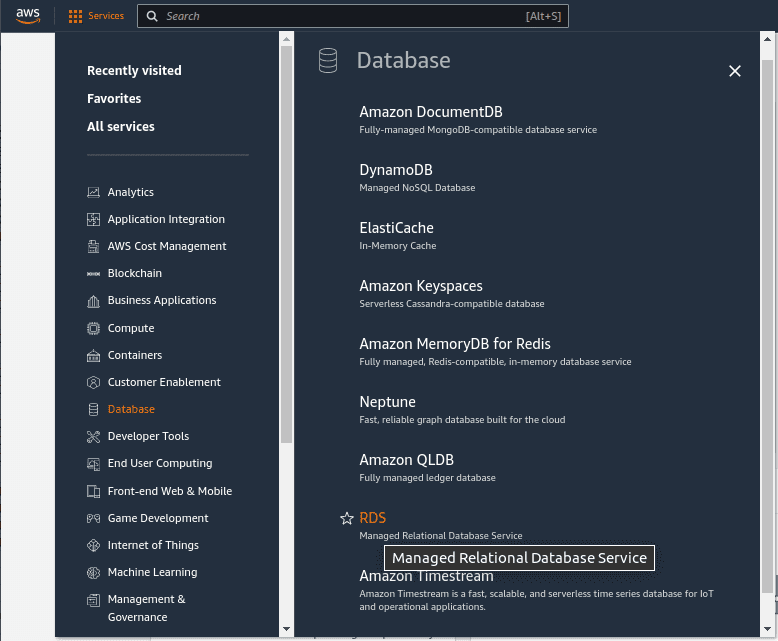Screen dimensions: 778x641
Task: Click Database panel scrollbar up arrow
Action: click(x=767, y=39)
